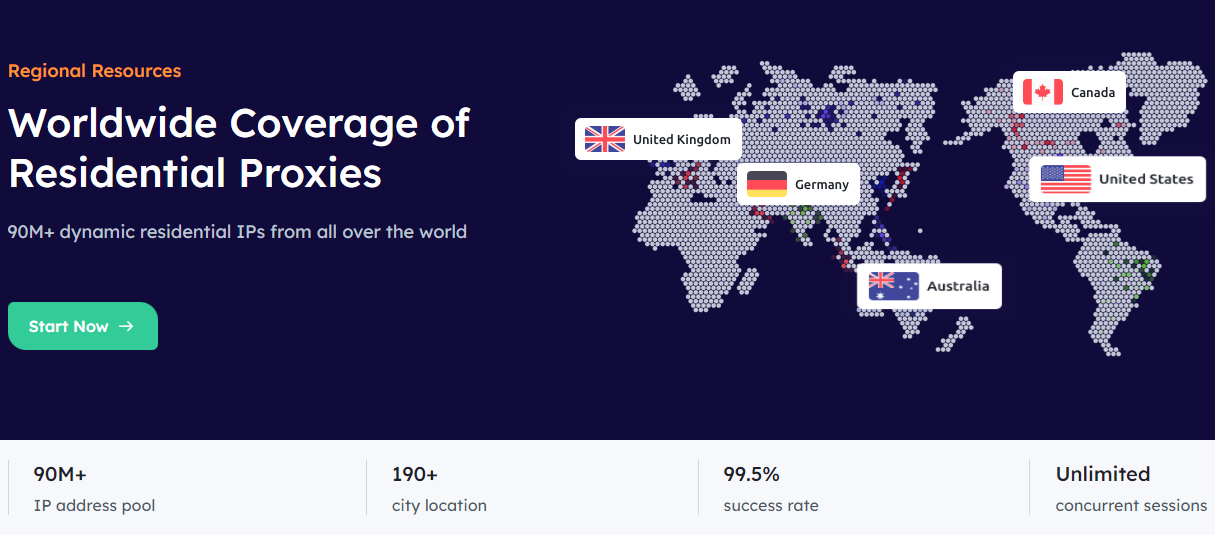The height and width of the screenshot is (536, 1215).
Task: Click the Australia flag icon
Action: click(x=893, y=286)
